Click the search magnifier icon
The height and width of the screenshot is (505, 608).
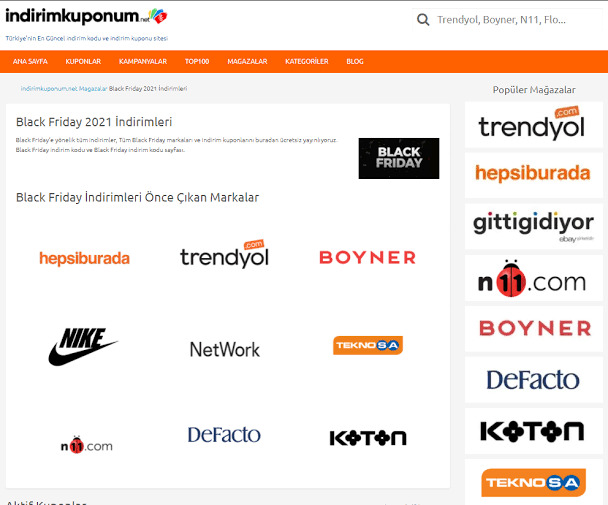423,20
